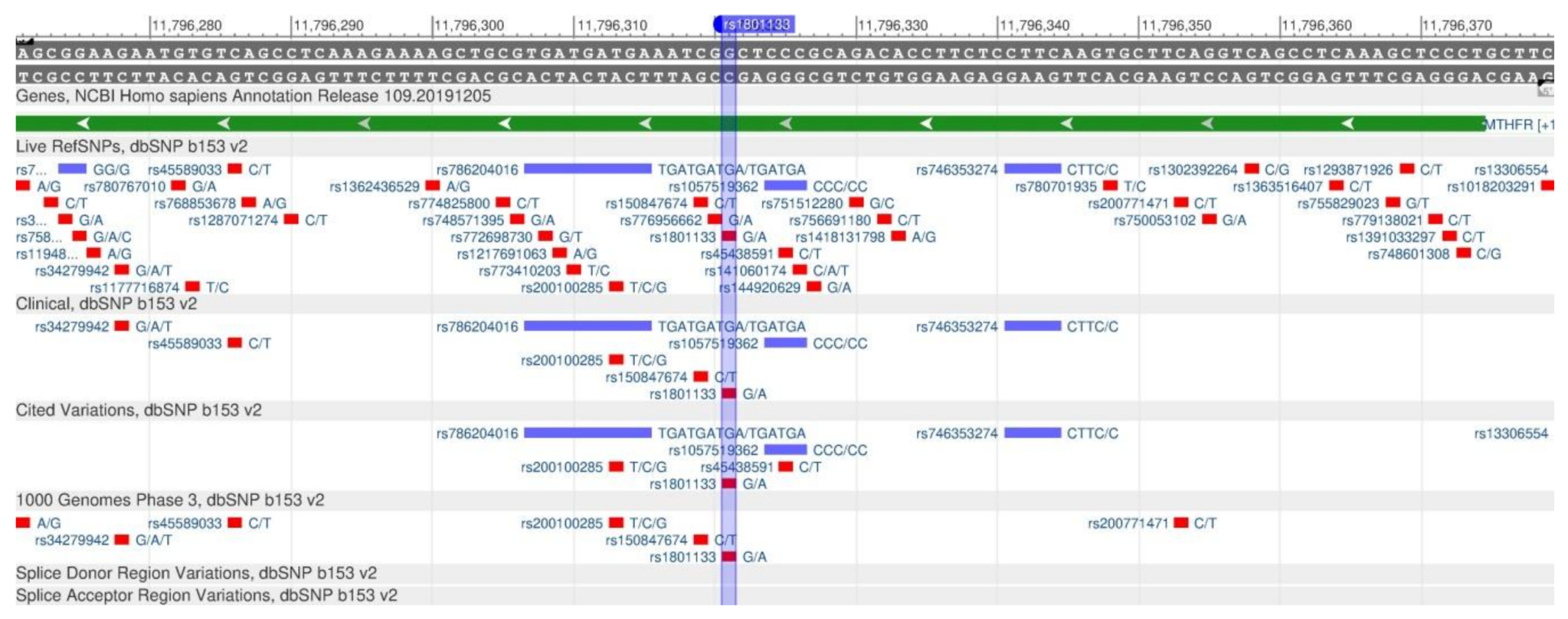Click the rs1801133 marker on the ruler

click(754, 24)
